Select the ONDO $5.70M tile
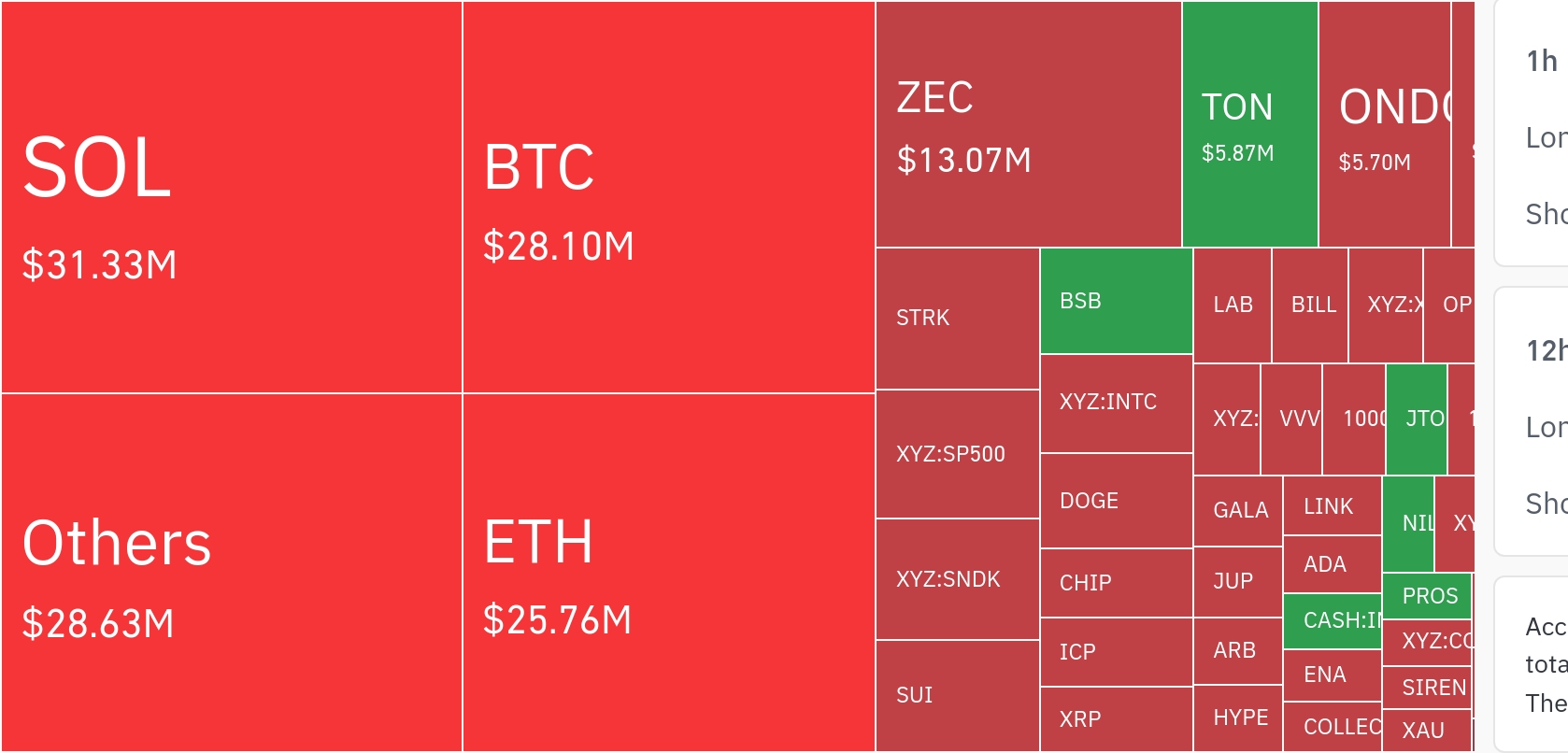The image size is (1568, 753). click(x=1385, y=124)
